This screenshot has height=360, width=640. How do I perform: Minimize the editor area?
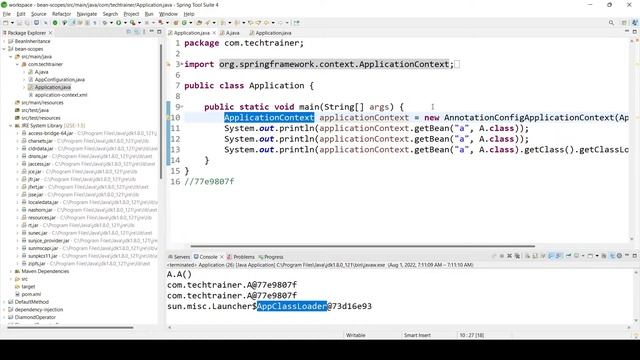pos(627,32)
